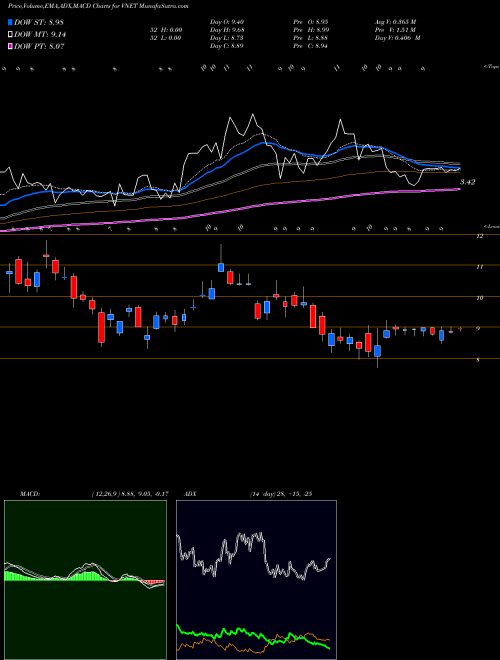Screen dimensions: 500x660
Task: Select the DOW PT: 8.07 label
Action: pos(39,46)
